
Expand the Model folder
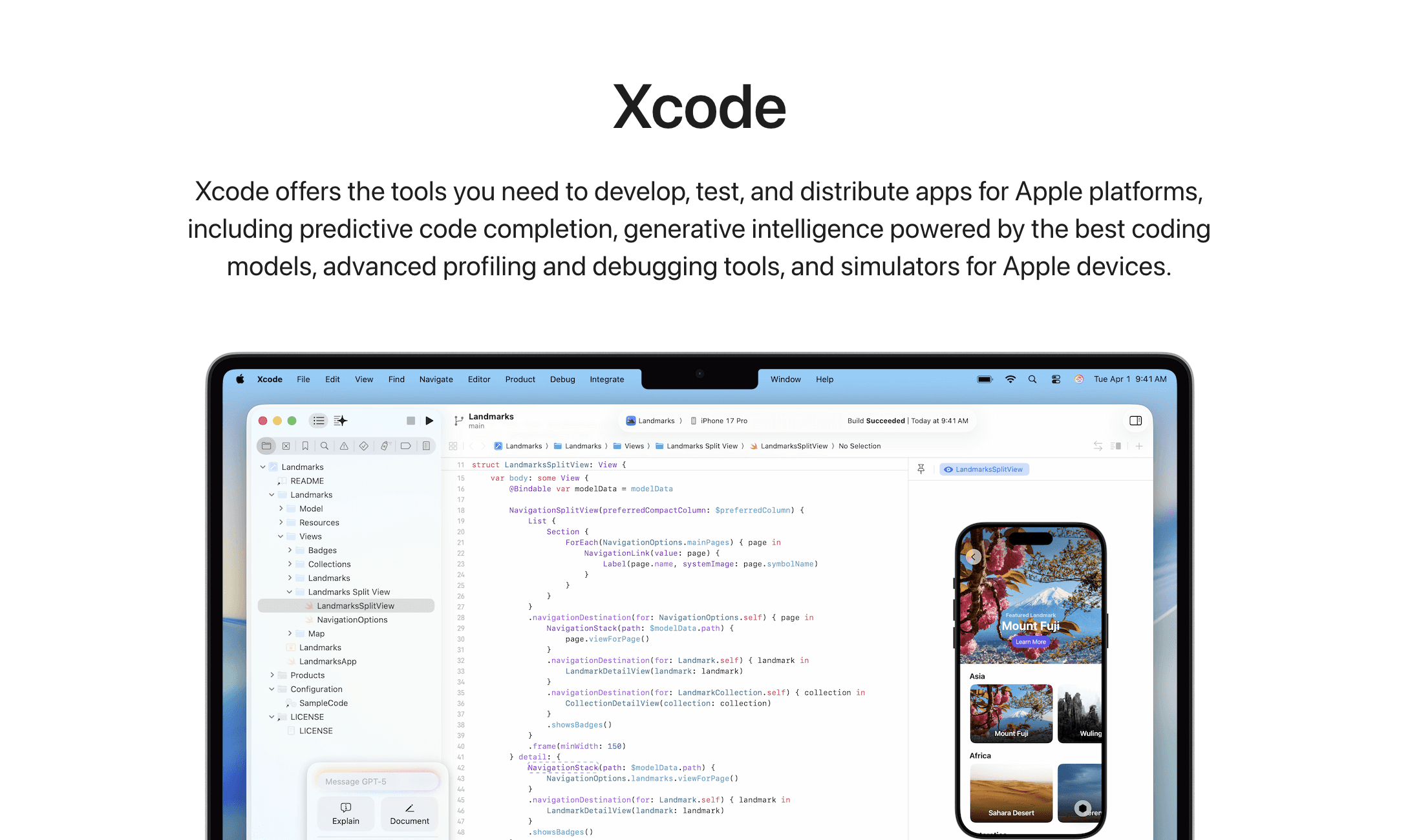click(x=281, y=509)
